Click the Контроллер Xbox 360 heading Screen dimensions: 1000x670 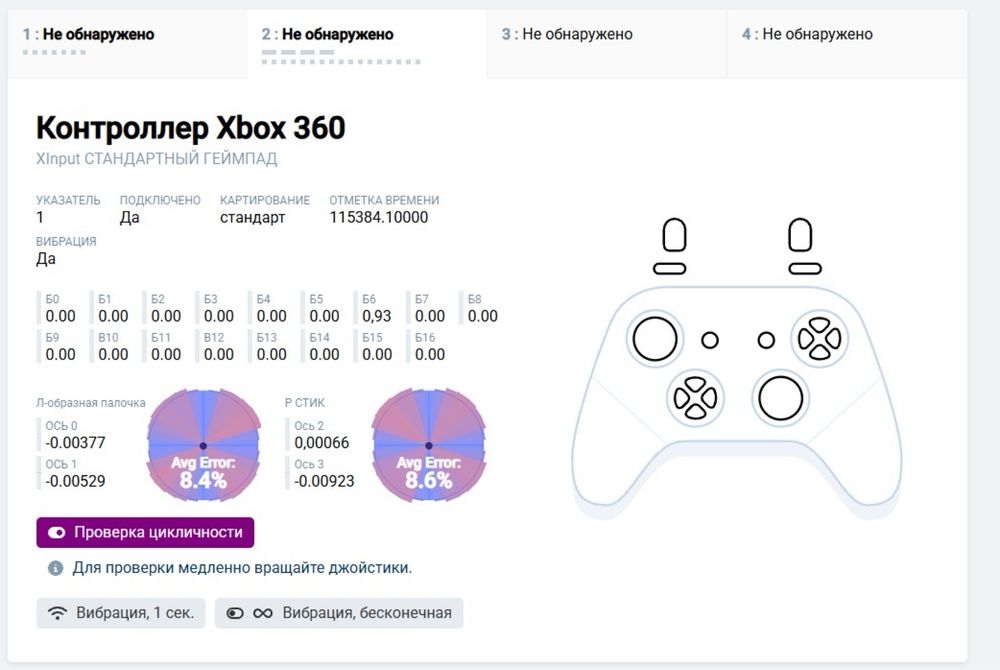pos(191,128)
